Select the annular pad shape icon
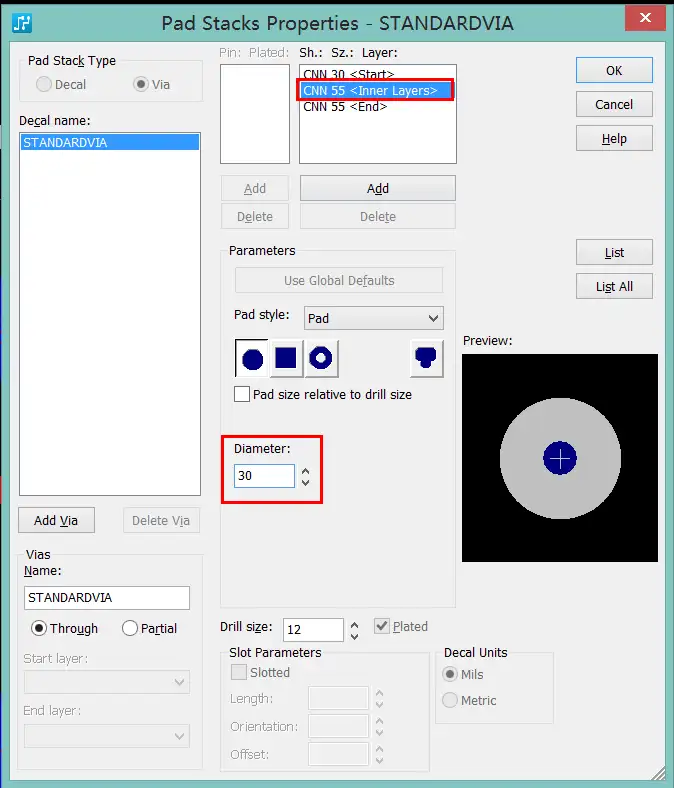This screenshot has height=788, width=674. coord(321,358)
